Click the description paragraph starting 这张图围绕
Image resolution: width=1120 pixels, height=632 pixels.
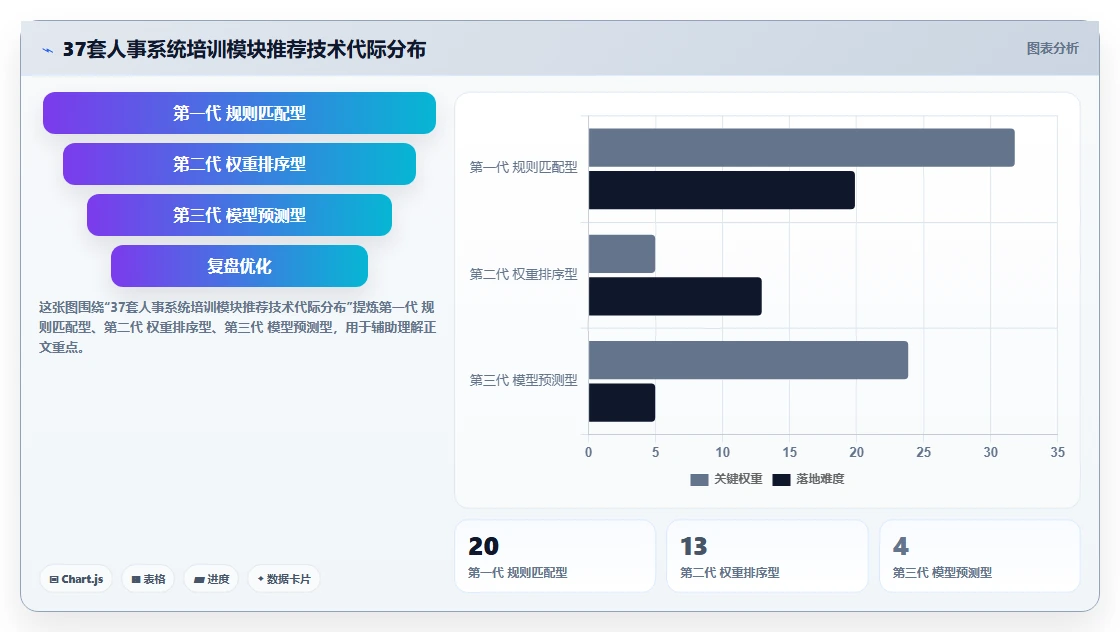(x=237, y=327)
